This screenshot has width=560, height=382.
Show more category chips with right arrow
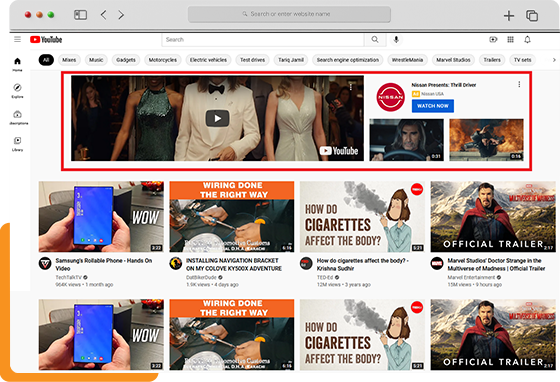click(554, 60)
